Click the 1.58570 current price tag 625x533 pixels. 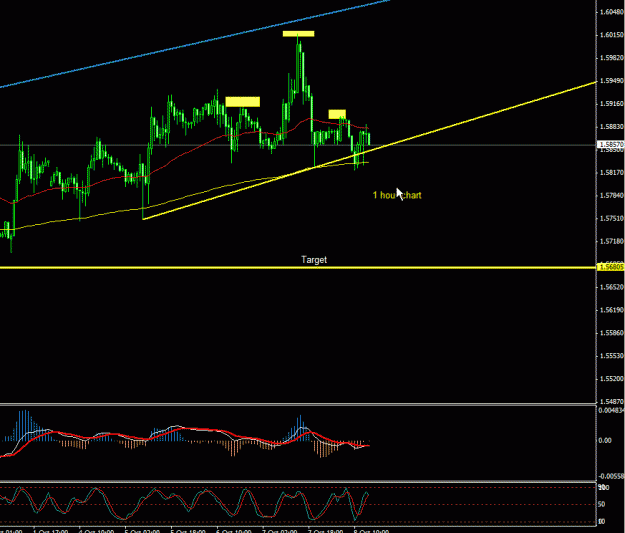[x=610, y=144]
